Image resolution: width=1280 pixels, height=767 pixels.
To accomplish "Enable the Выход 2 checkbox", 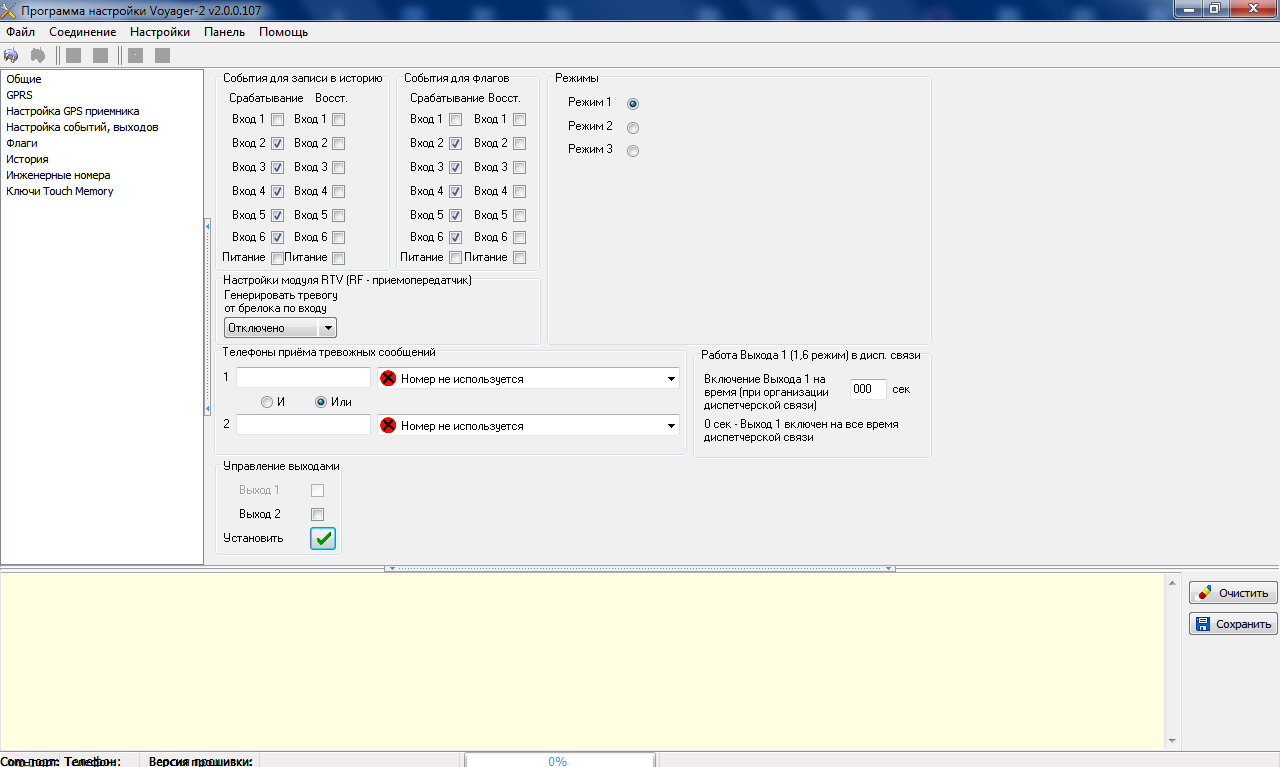I will [x=317, y=515].
